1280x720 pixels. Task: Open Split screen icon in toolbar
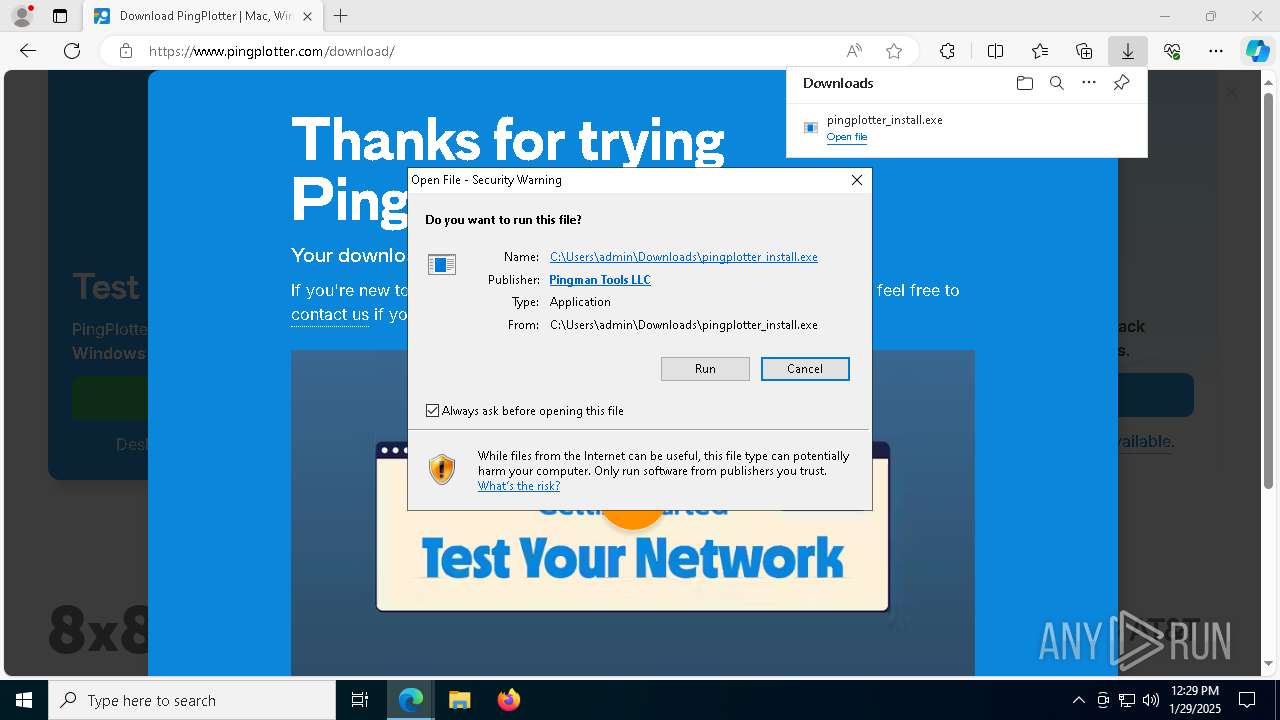(x=996, y=51)
